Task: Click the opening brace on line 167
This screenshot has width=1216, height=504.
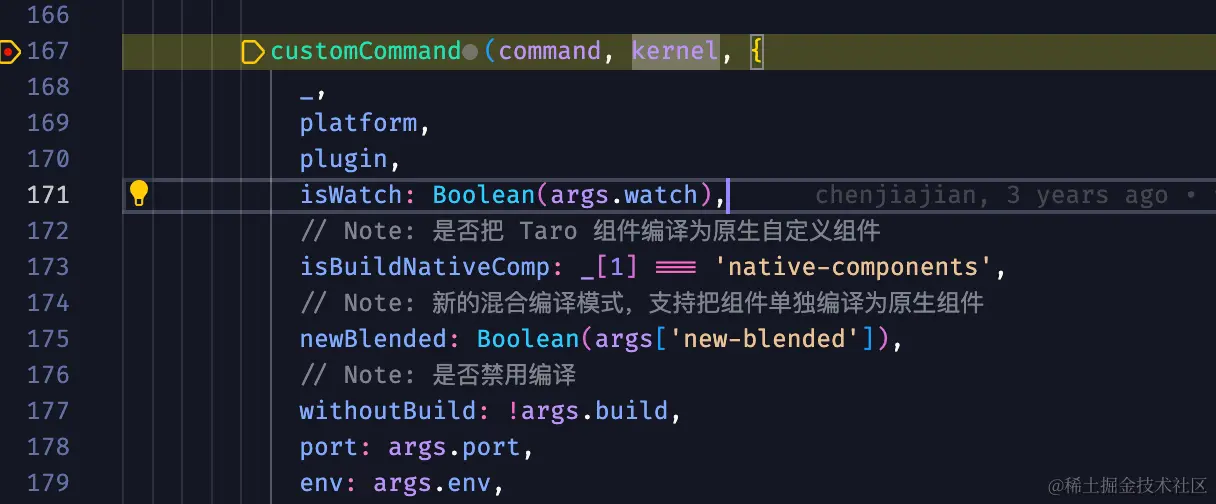Action: click(x=756, y=51)
